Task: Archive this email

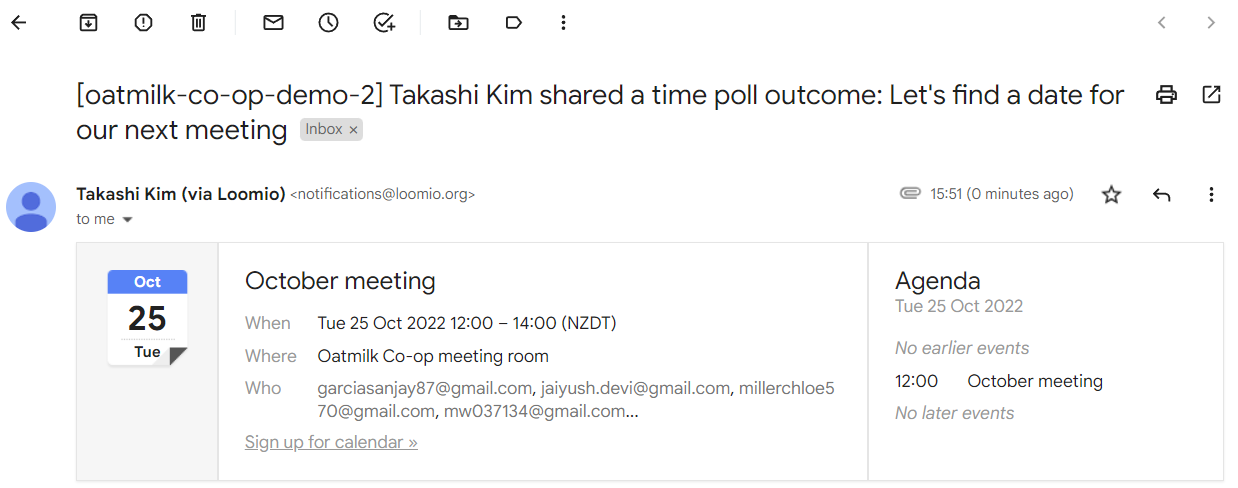Action: tap(89, 22)
